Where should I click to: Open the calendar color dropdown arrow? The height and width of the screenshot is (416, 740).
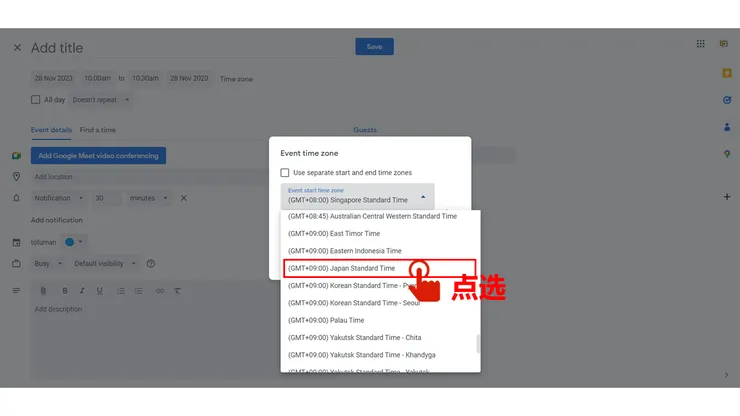tap(80, 242)
